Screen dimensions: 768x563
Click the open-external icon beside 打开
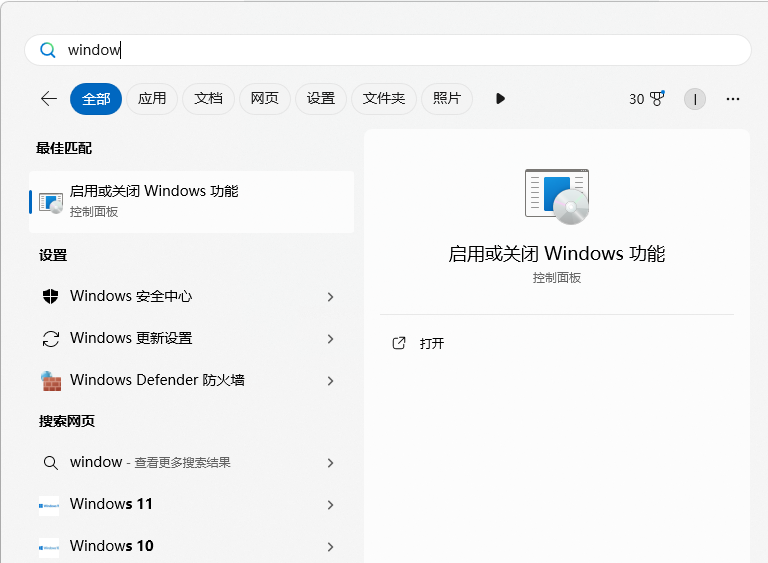[399, 343]
